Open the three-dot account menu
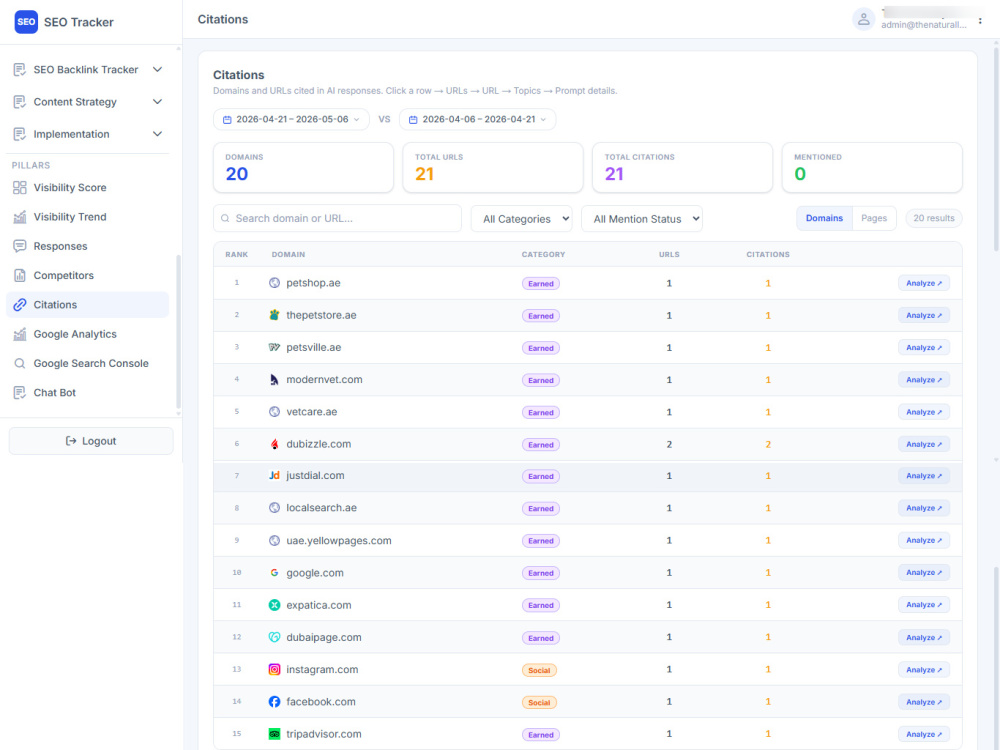Screen dimensions: 1000x750 pos(980,21)
